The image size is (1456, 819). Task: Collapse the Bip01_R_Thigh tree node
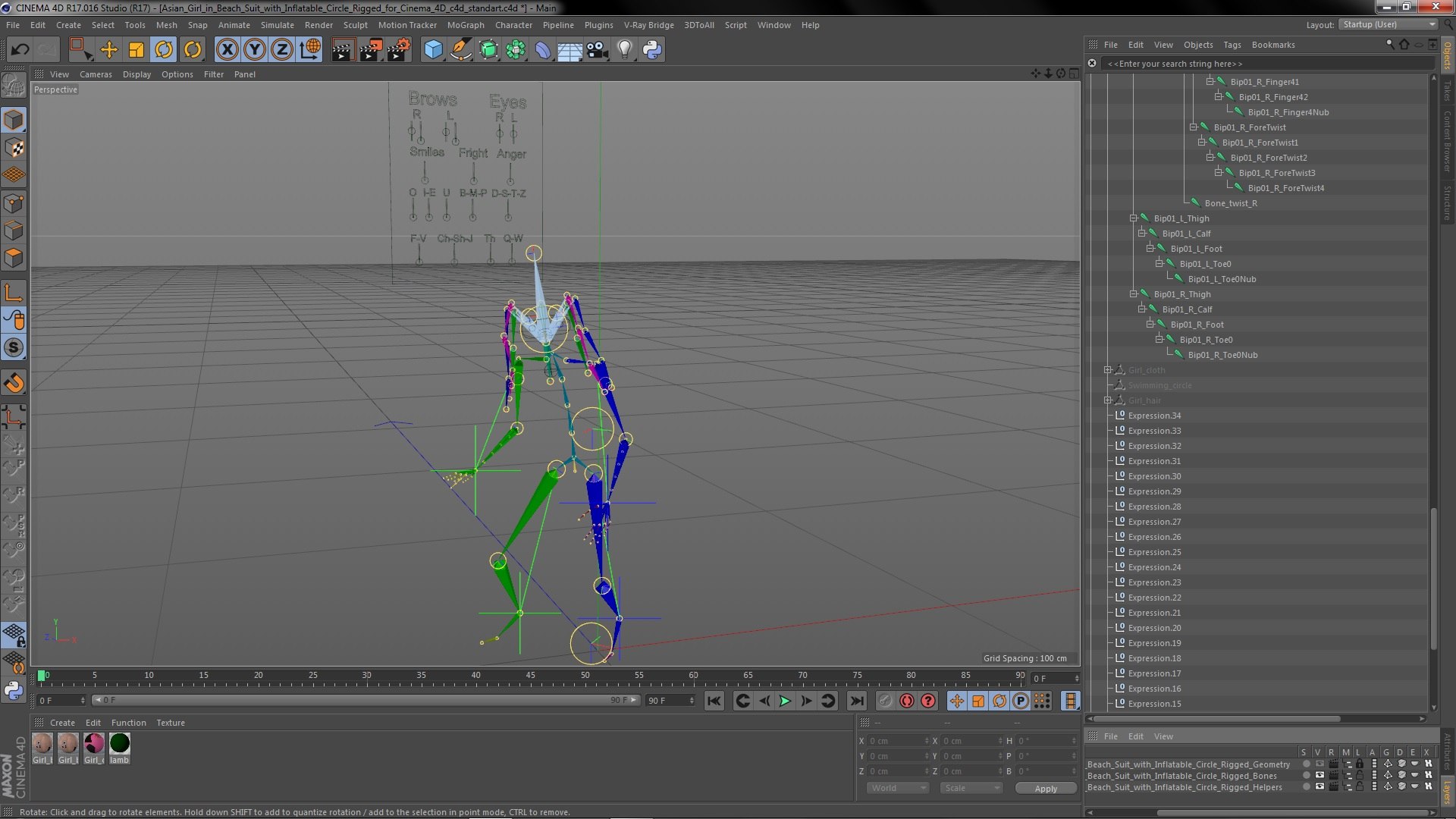(1134, 294)
